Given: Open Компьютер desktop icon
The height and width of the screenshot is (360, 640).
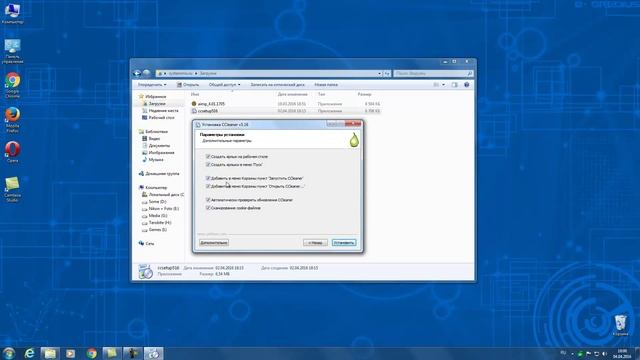Looking at the screenshot, I should tap(12, 13).
